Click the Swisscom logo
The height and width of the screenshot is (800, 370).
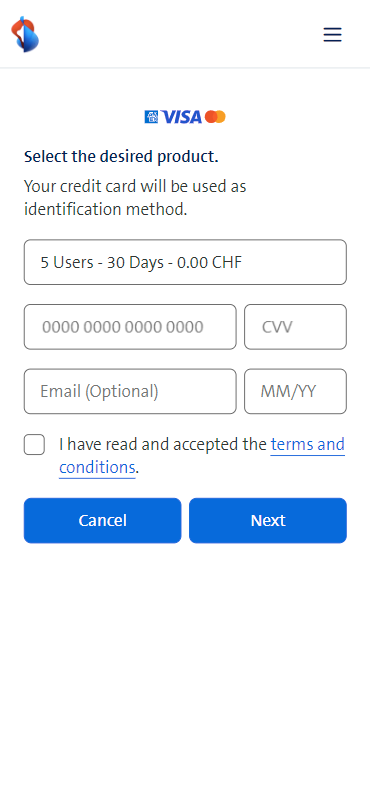point(25,34)
